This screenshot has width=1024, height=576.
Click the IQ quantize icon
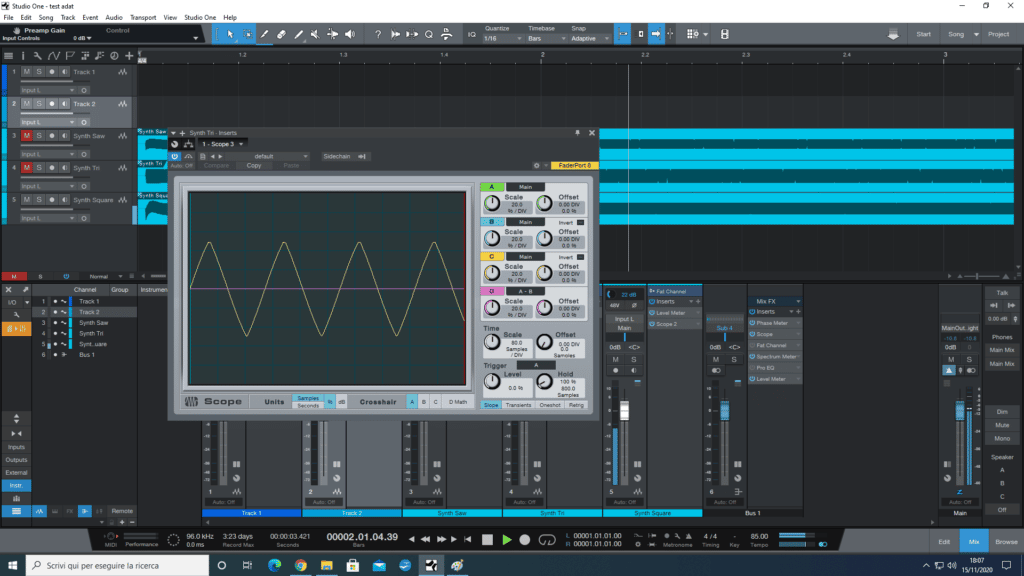(x=472, y=35)
